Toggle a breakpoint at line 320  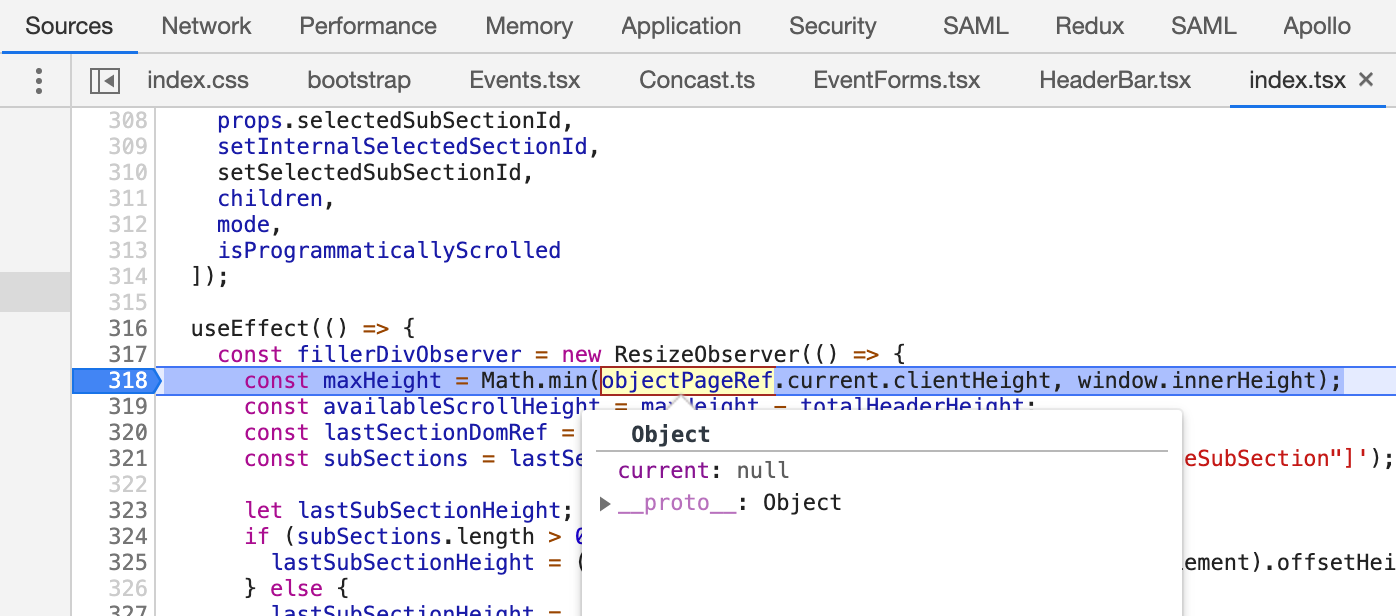coord(128,432)
